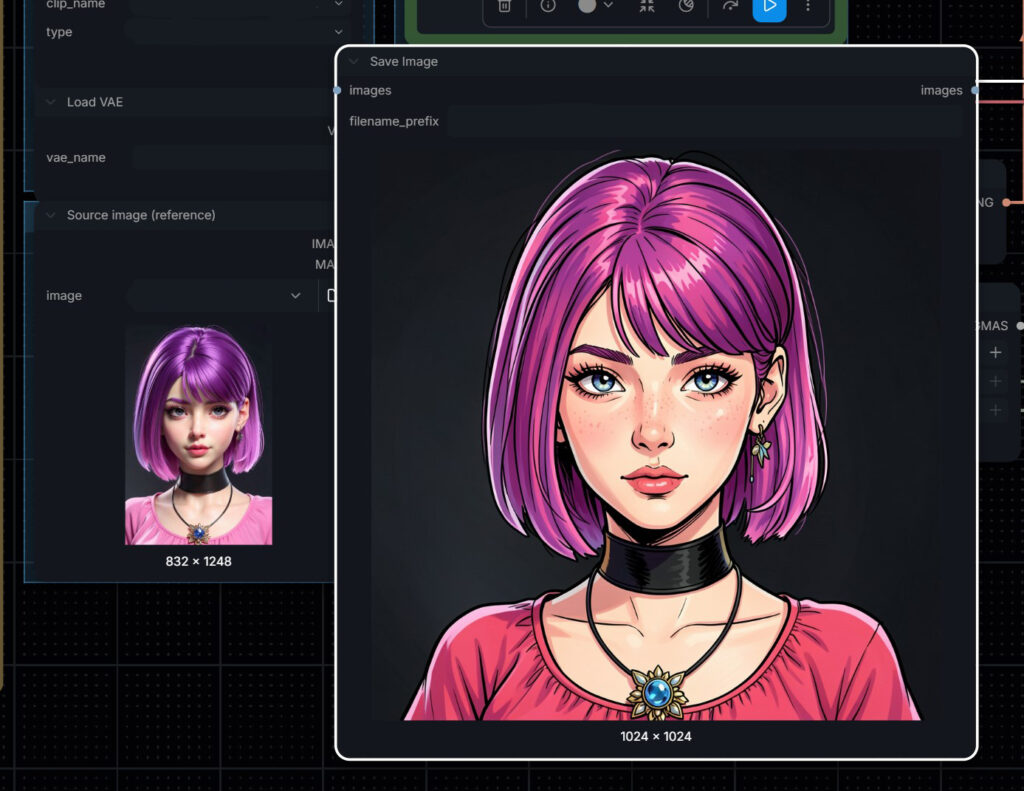Click the upload icon next to image dropdown
This screenshot has height=791, width=1024.
click(330, 296)
